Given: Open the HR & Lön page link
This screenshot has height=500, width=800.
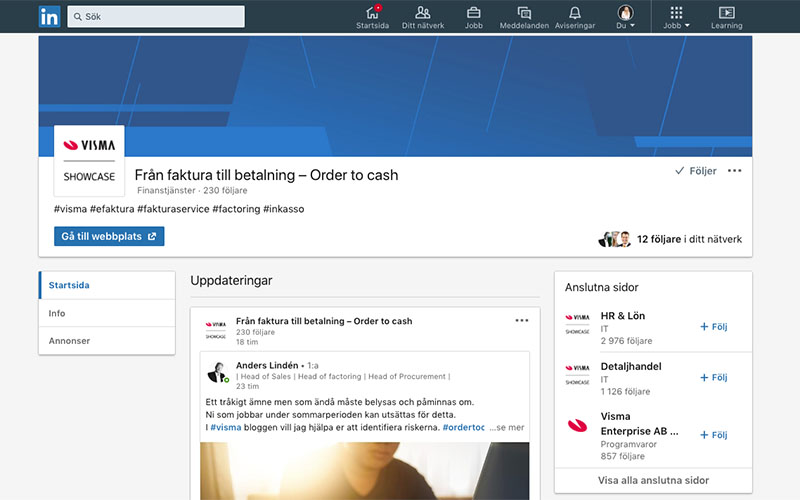Looking at the screenshot, I should click(622, 316).
